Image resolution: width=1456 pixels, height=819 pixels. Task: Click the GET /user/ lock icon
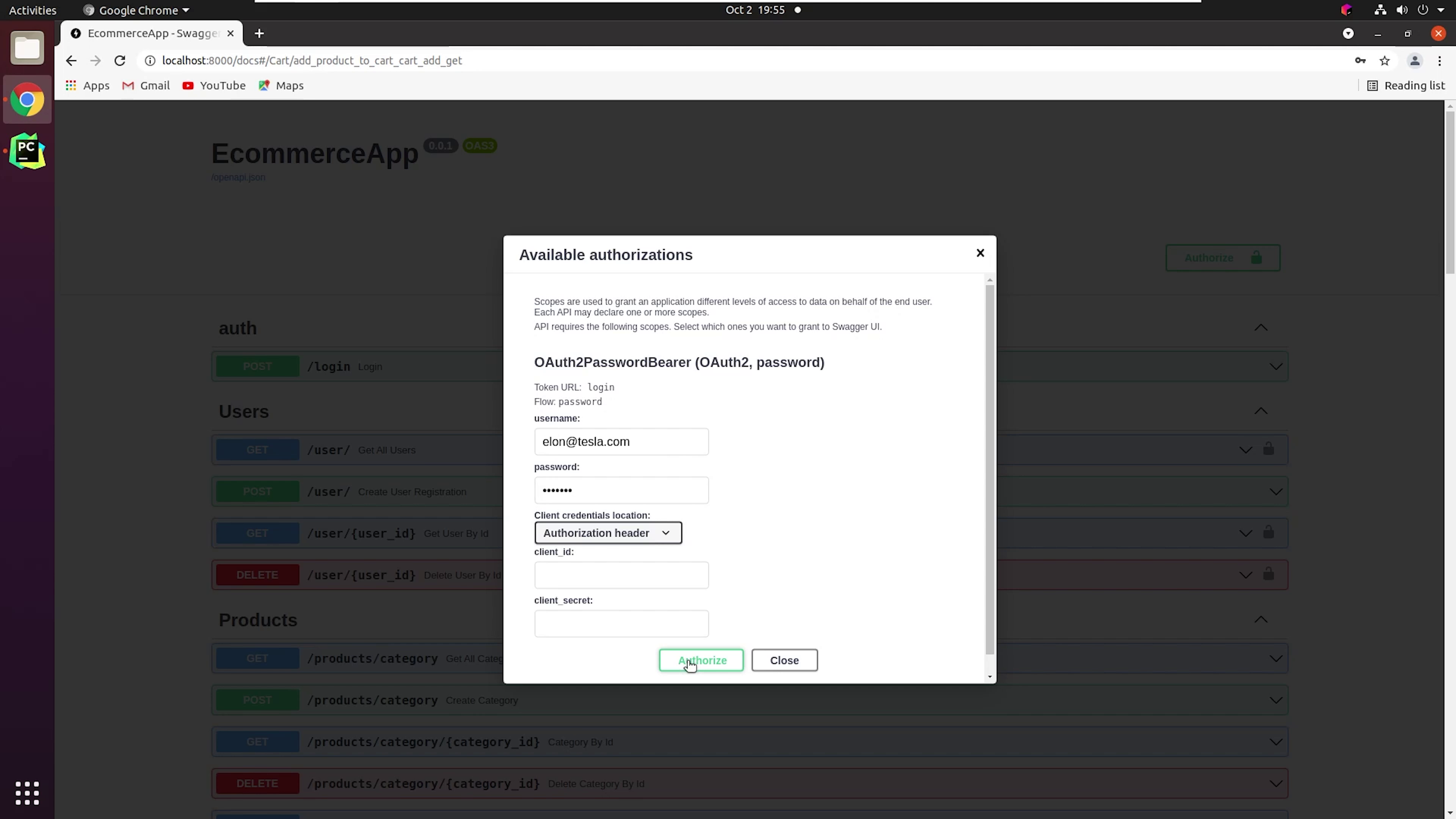(x=1269, y=449)
